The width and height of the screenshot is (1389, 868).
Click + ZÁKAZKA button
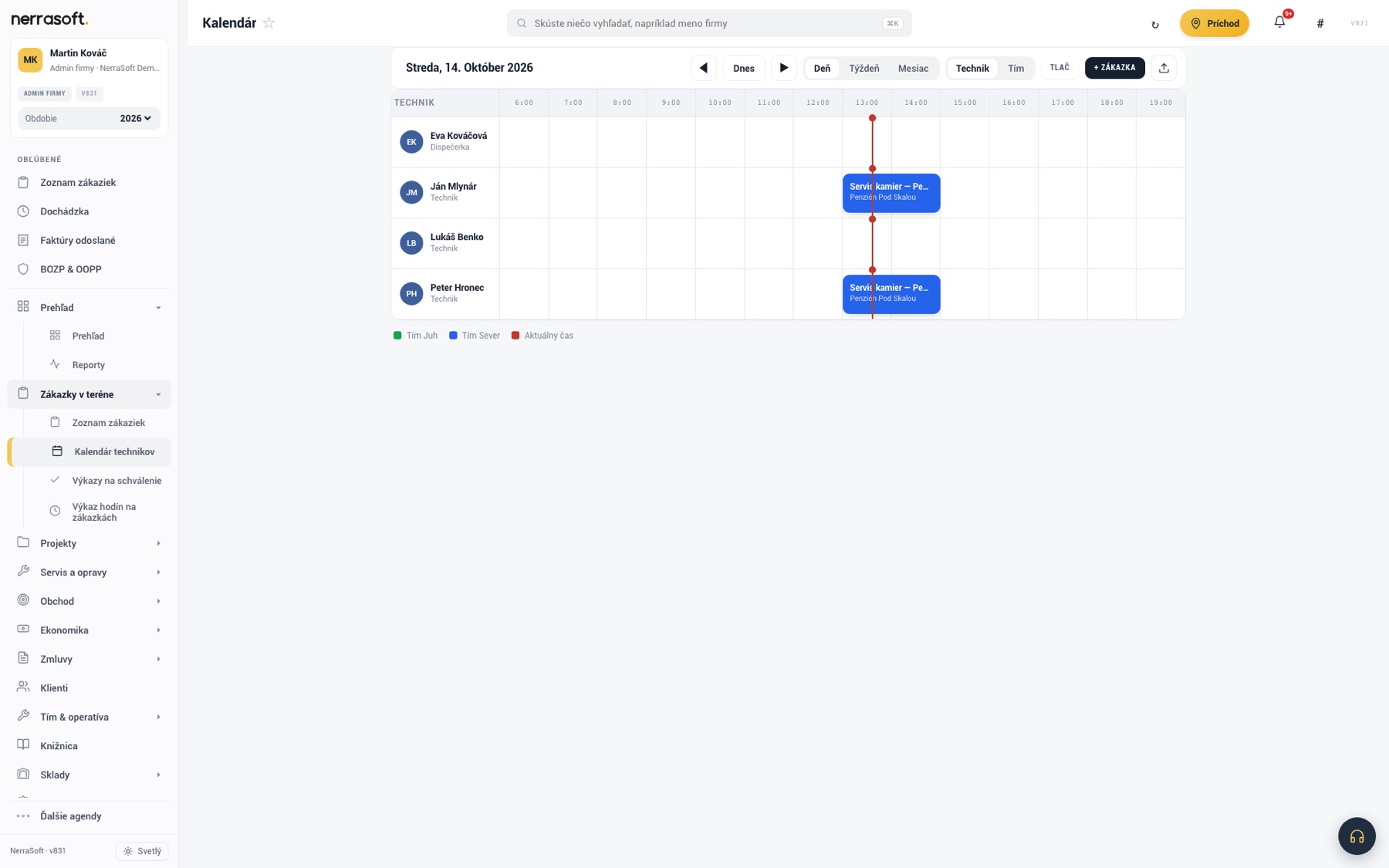[1114, 68]
